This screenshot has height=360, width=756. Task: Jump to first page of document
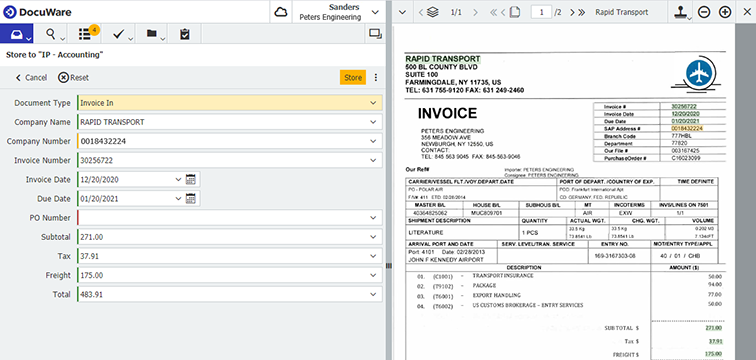click(493, 13)
